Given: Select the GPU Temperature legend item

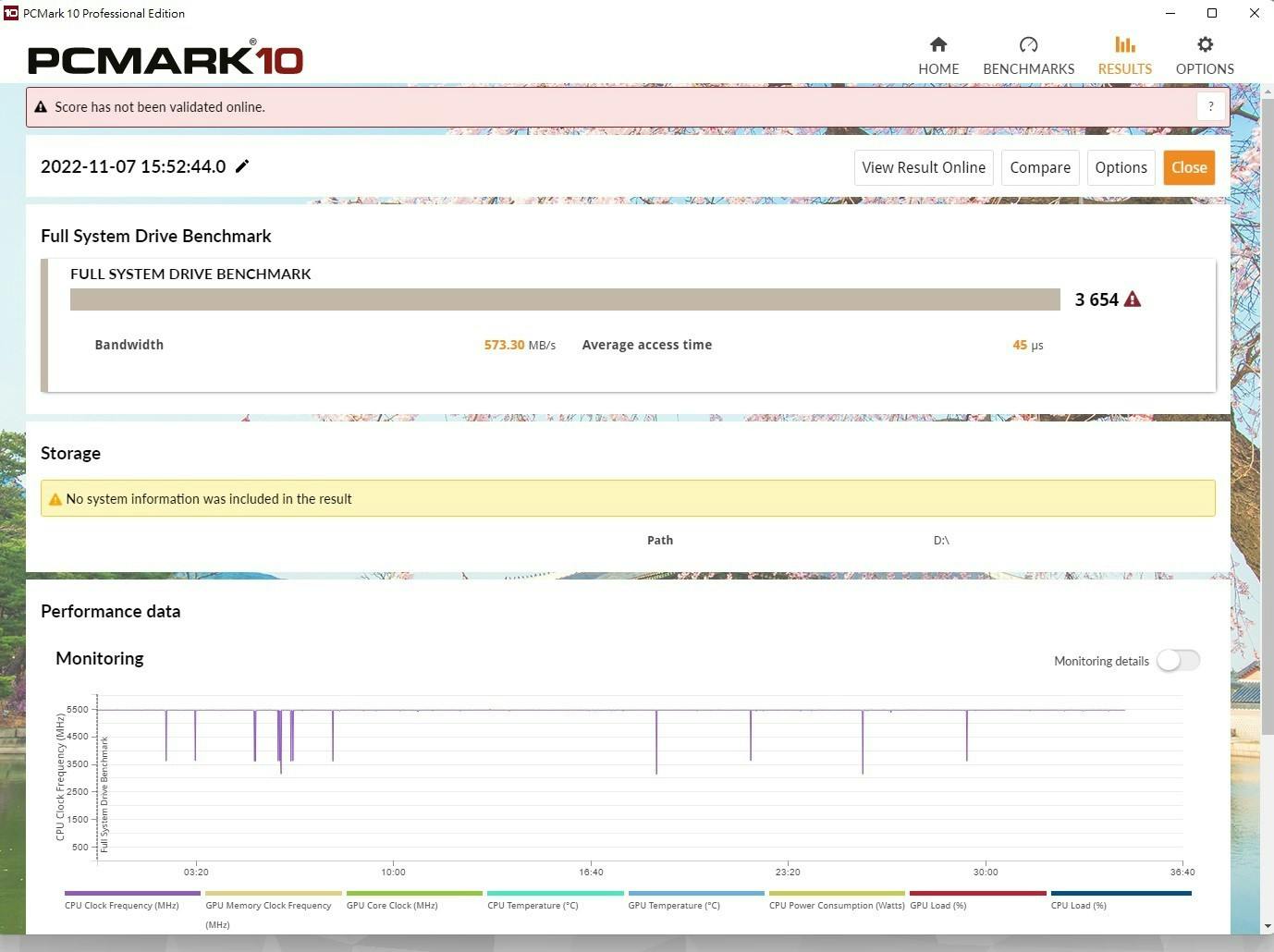Looking at the screenshot, I should pyautogui.click(x=696, y=900).
